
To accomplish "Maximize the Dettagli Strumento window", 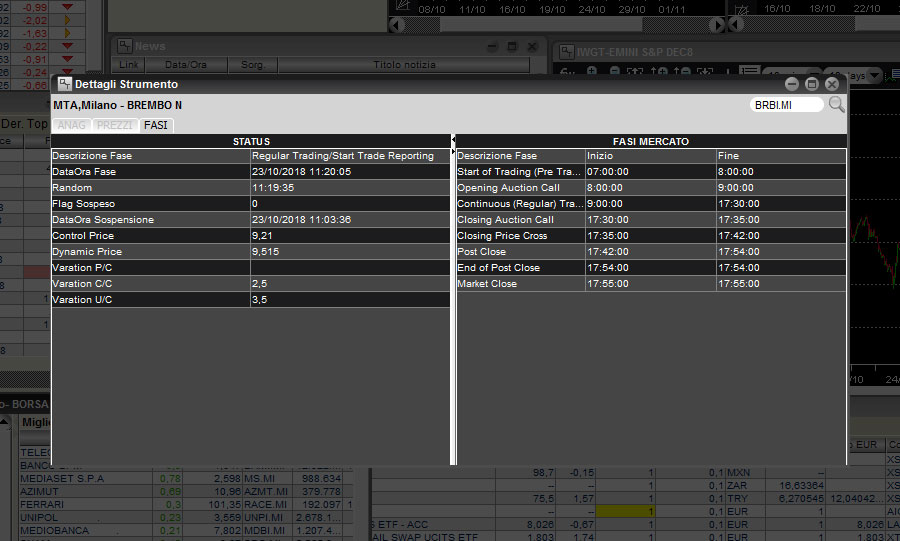I will pos(812,84).
